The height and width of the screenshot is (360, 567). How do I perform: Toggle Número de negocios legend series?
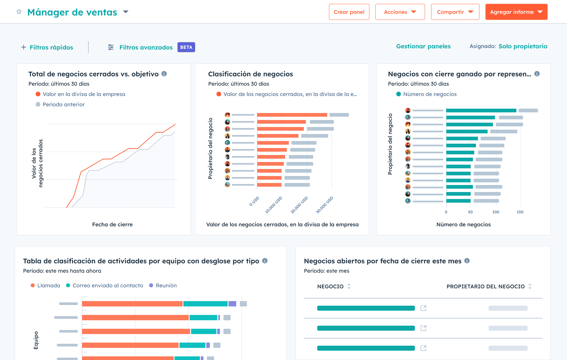tap(426, 94)
